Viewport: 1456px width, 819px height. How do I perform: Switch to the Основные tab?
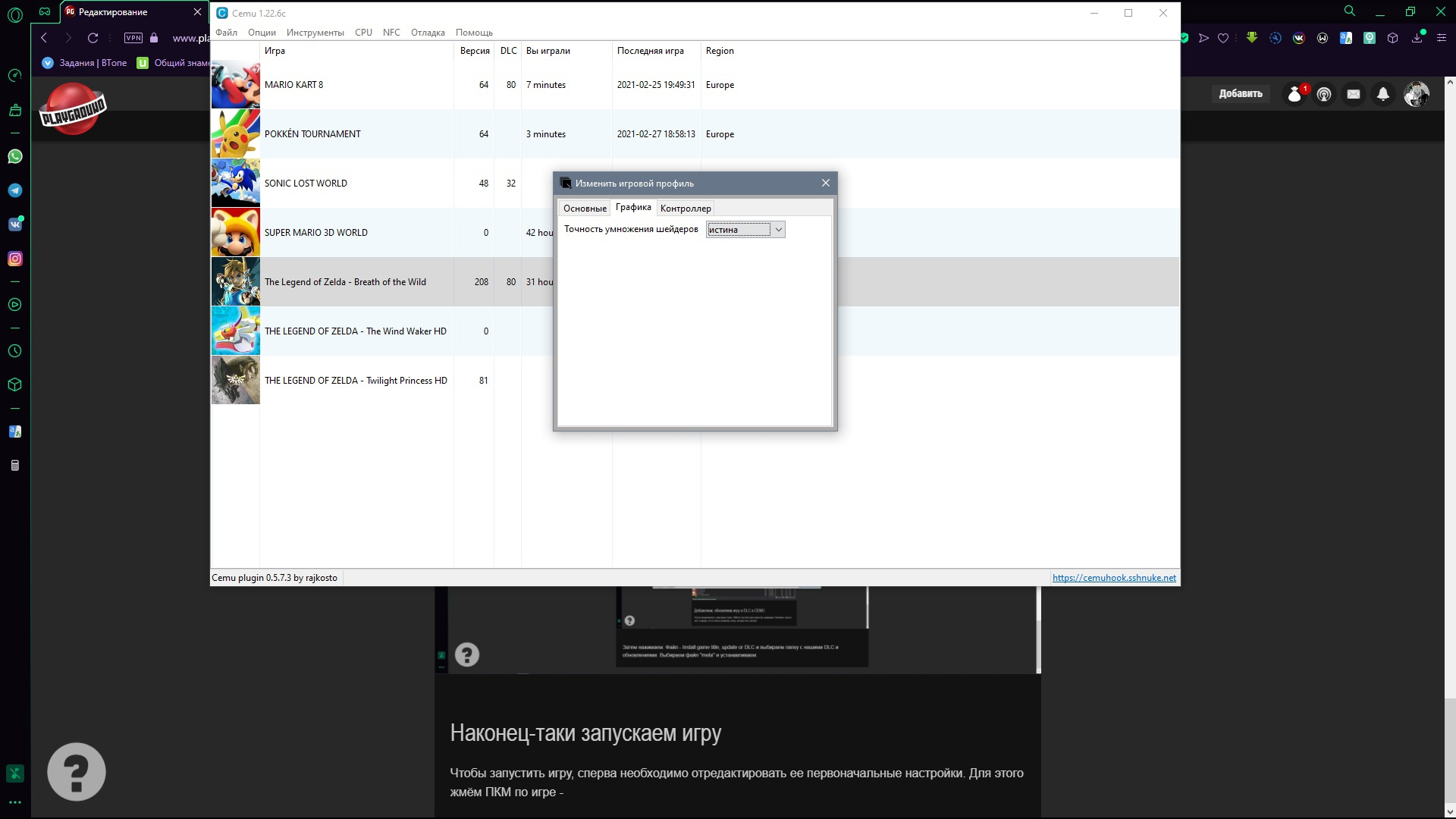point(585,209)
